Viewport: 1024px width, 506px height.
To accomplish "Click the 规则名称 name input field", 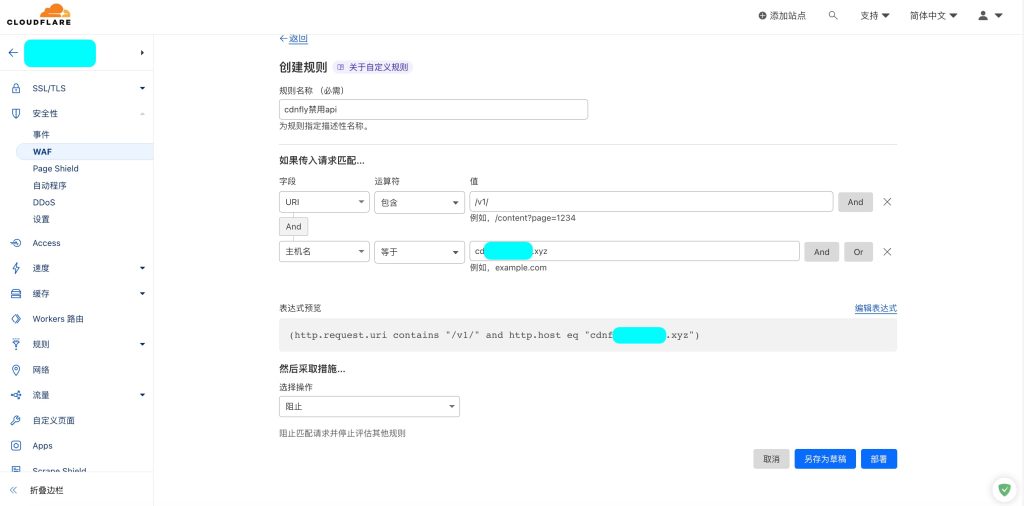I will [x=433, y=110].
